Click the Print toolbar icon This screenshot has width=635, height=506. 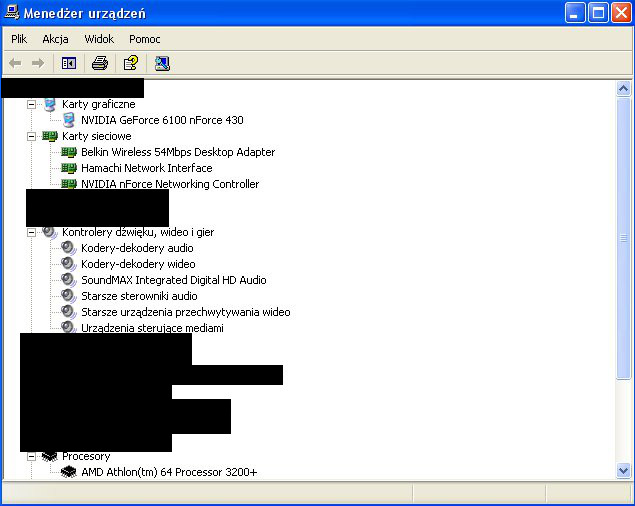coord(100,63)
